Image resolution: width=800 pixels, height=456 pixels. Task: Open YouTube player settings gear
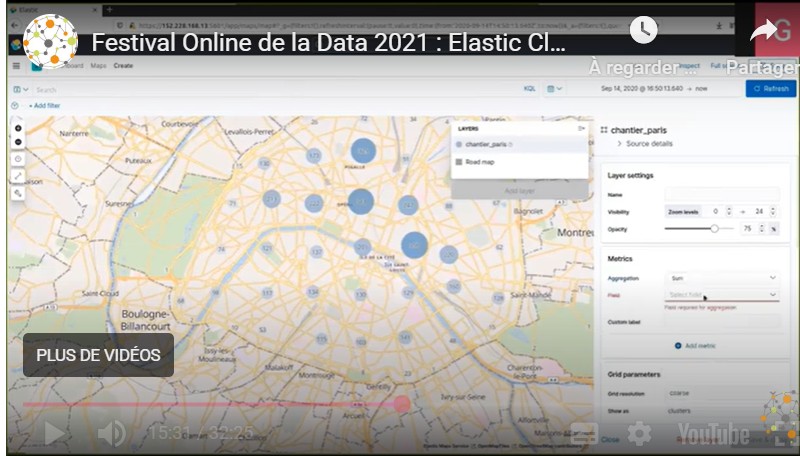639,433
